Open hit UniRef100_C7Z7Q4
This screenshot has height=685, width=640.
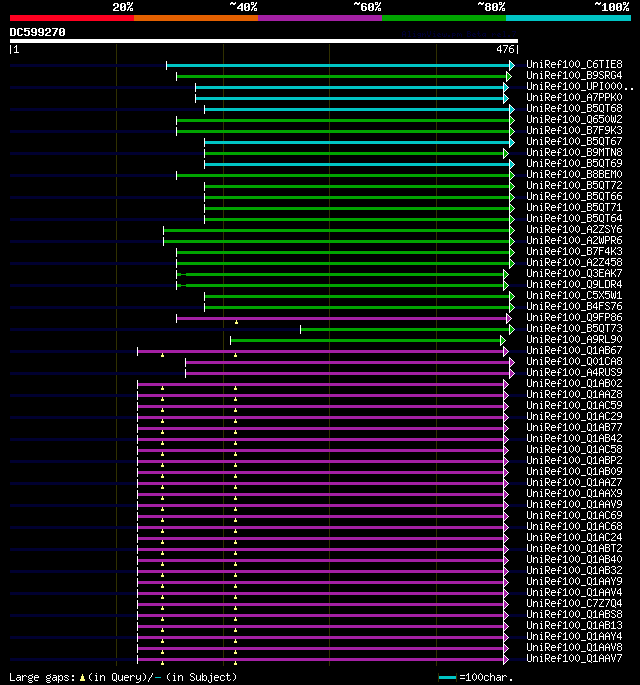[x=574, y=603]
